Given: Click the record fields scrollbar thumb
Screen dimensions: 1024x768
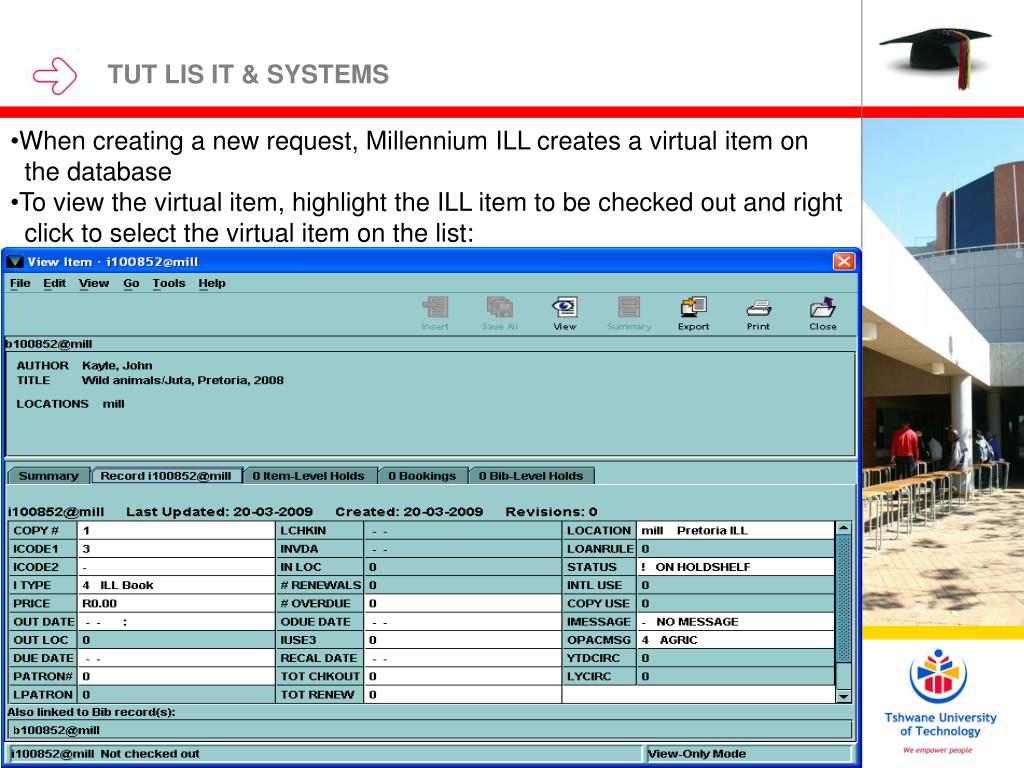Looking at the screenshot, I should [x=844, y=598].
